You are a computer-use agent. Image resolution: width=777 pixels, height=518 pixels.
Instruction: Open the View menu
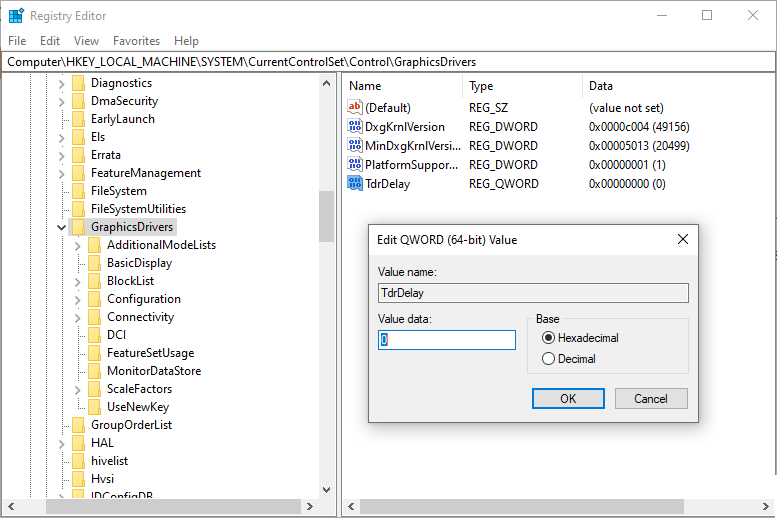[86, 41]
